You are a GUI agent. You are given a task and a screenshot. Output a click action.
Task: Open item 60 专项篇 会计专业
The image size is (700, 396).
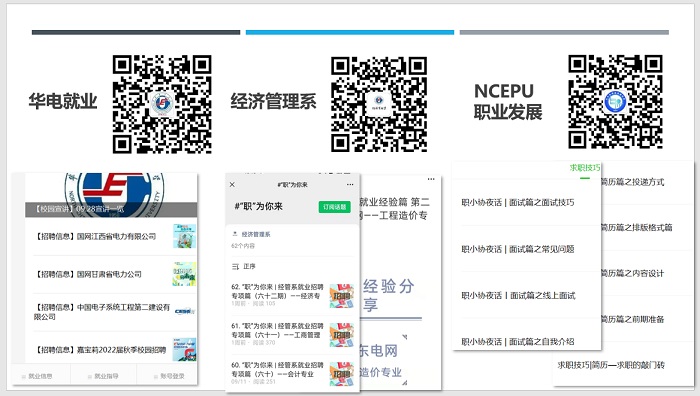[277, 369]
